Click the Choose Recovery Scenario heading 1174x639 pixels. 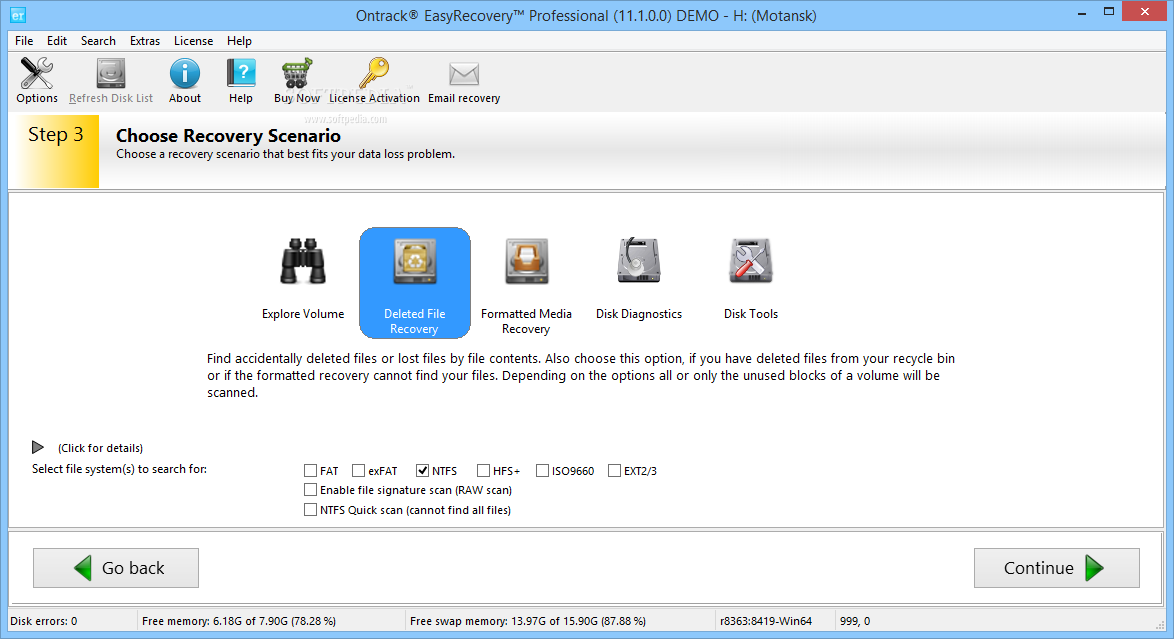228,136
